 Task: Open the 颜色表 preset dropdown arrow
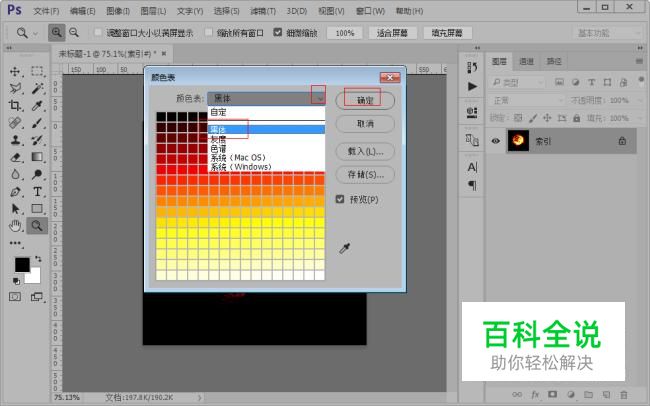[x=320, y=99]
